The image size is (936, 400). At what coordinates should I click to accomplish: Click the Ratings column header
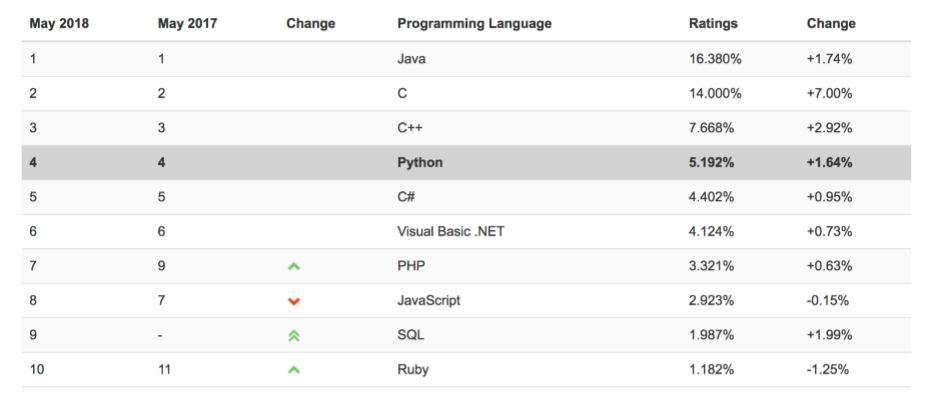[713, 23]
